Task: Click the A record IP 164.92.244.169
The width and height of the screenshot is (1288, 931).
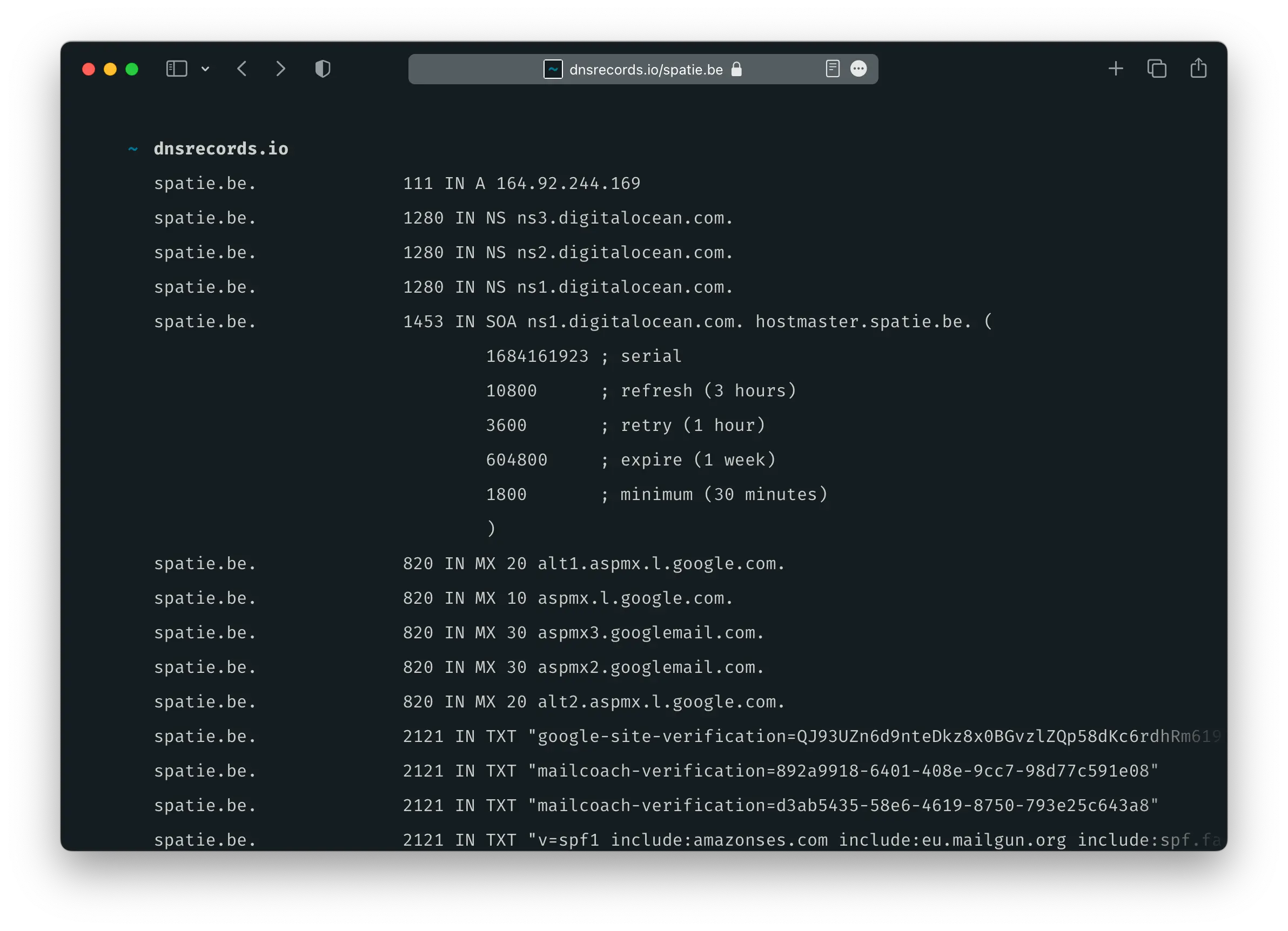Action: [x=568, y=183]
